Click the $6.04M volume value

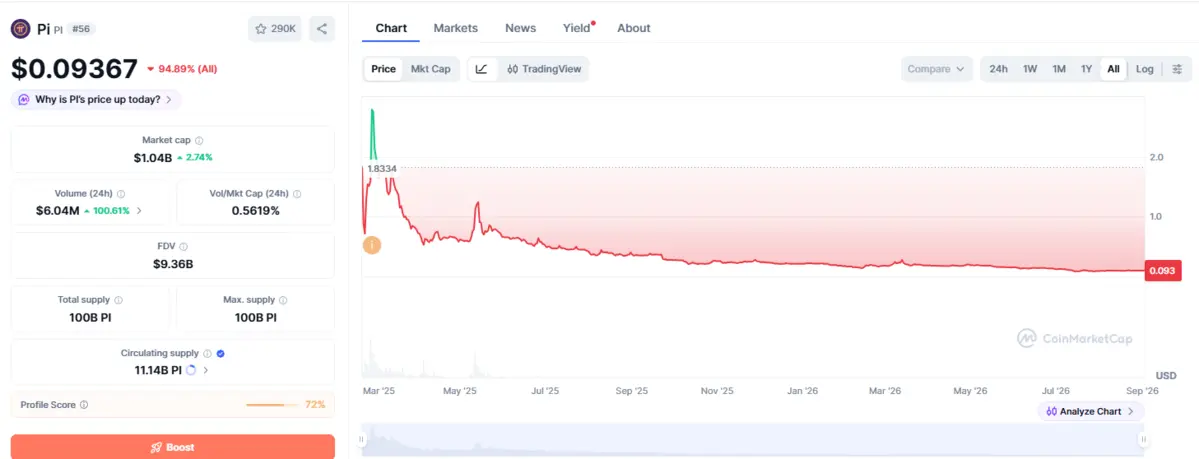point(57,210)
